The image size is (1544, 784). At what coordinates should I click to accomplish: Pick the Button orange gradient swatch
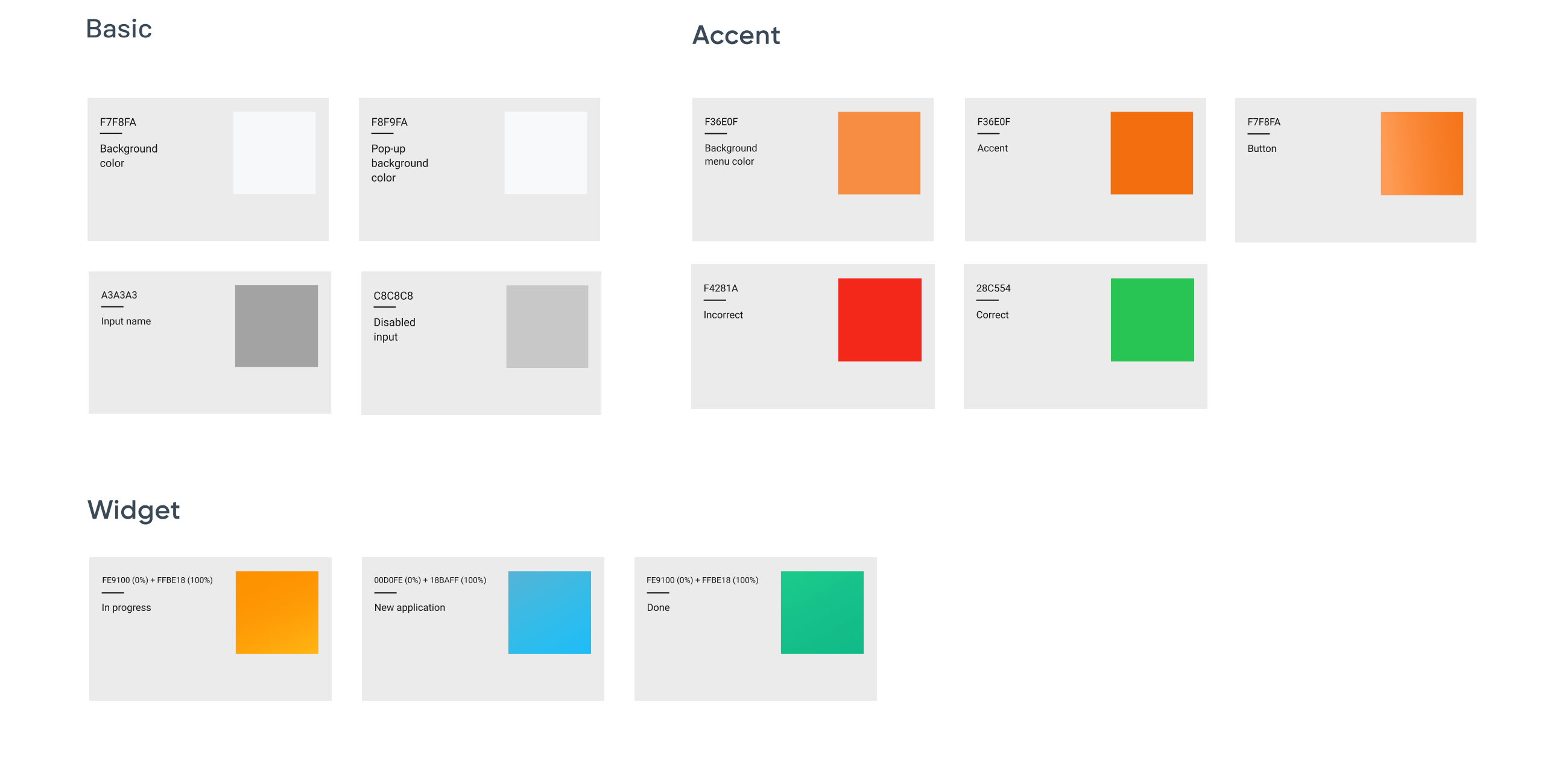[1422, 153]
